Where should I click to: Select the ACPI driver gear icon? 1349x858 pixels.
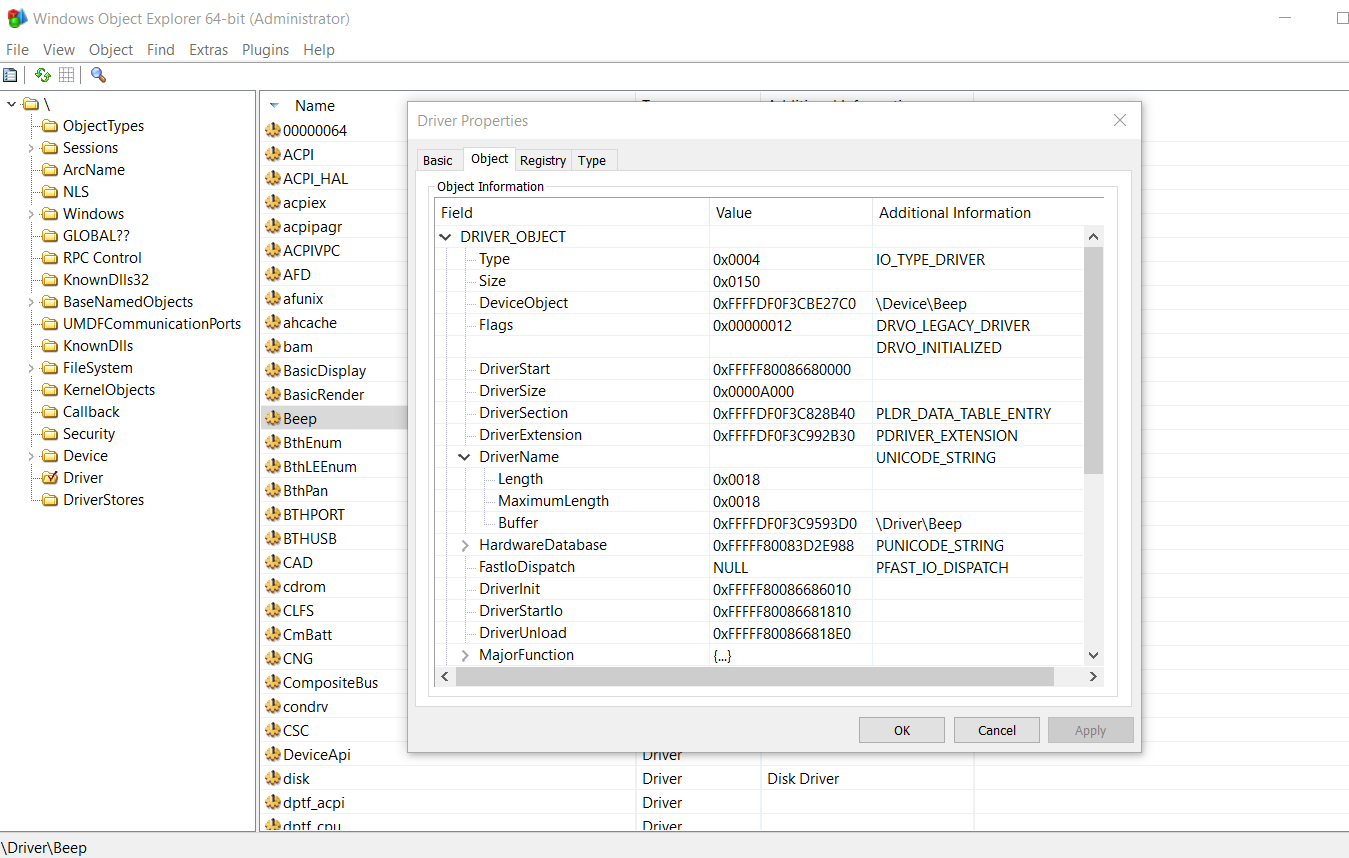[273, 154]
